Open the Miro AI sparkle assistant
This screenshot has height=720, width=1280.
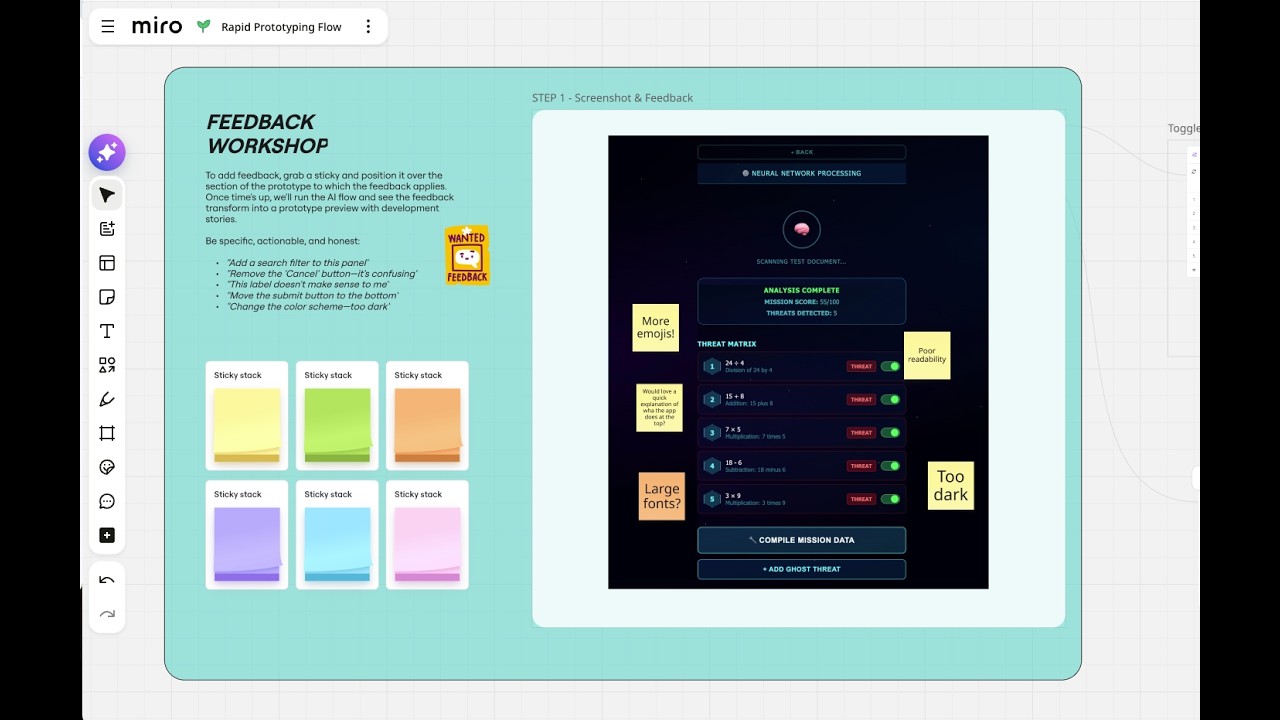pyautogui.click(x=107, y=153)
